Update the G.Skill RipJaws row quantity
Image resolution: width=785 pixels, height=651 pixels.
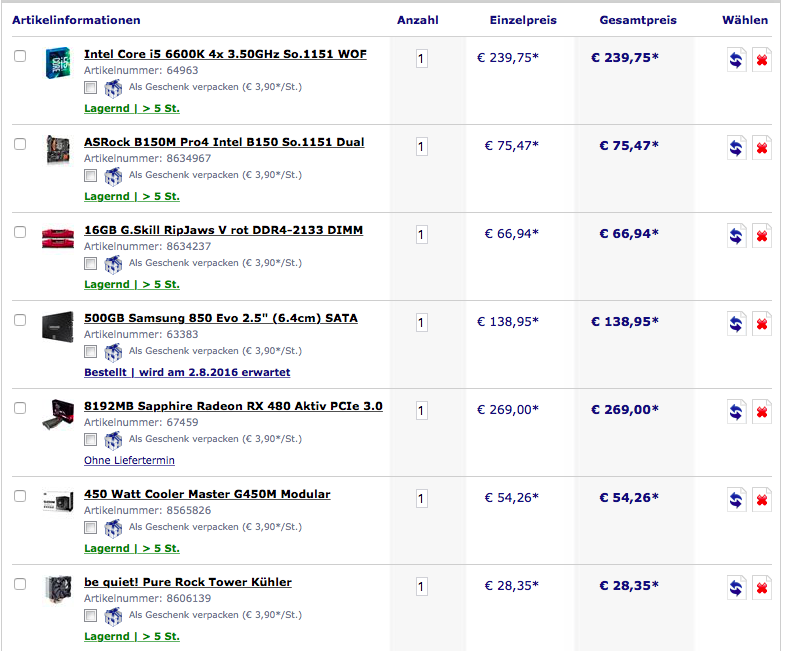736,235
